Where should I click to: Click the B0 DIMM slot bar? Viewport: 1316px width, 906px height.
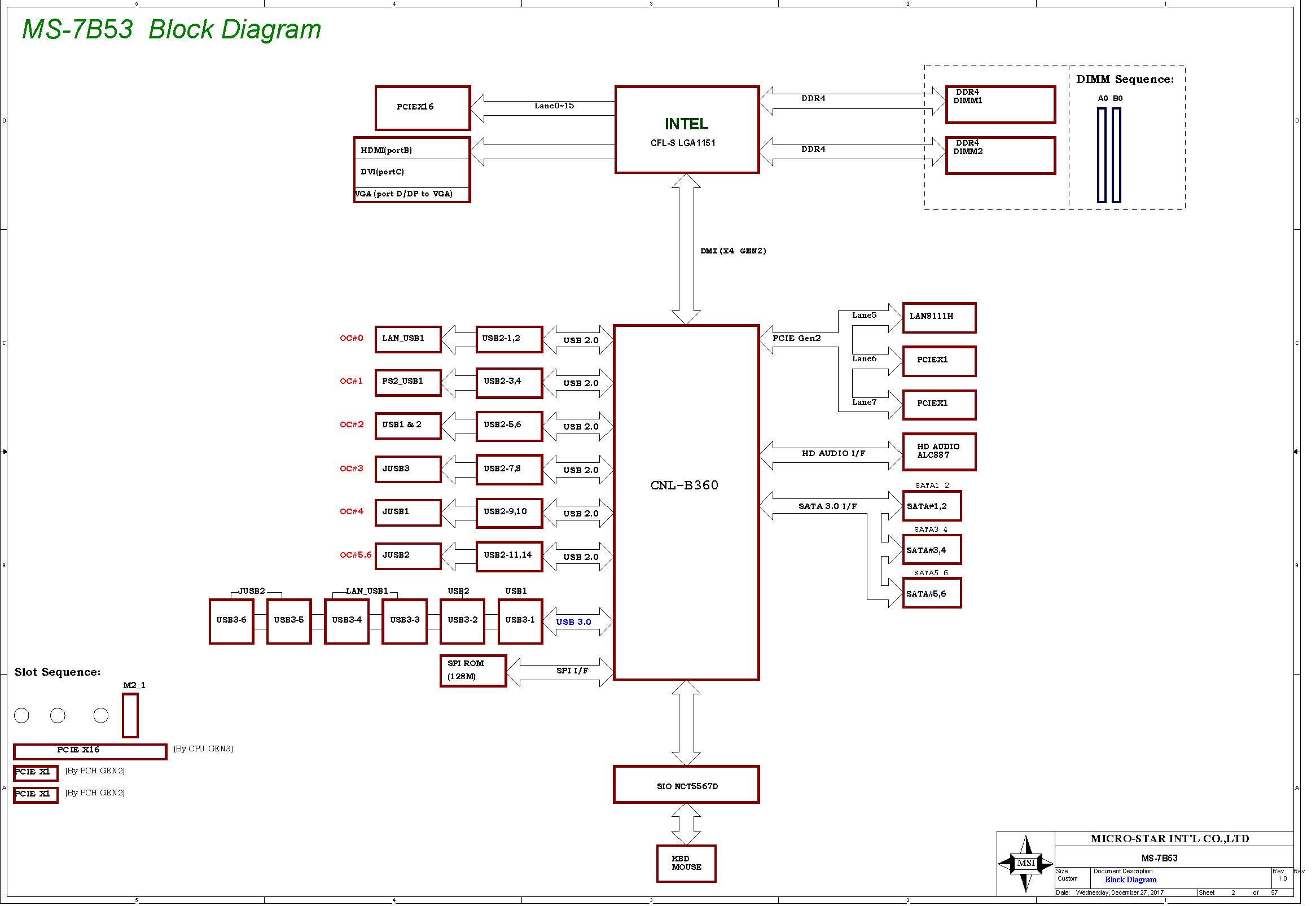(1116, 155)
